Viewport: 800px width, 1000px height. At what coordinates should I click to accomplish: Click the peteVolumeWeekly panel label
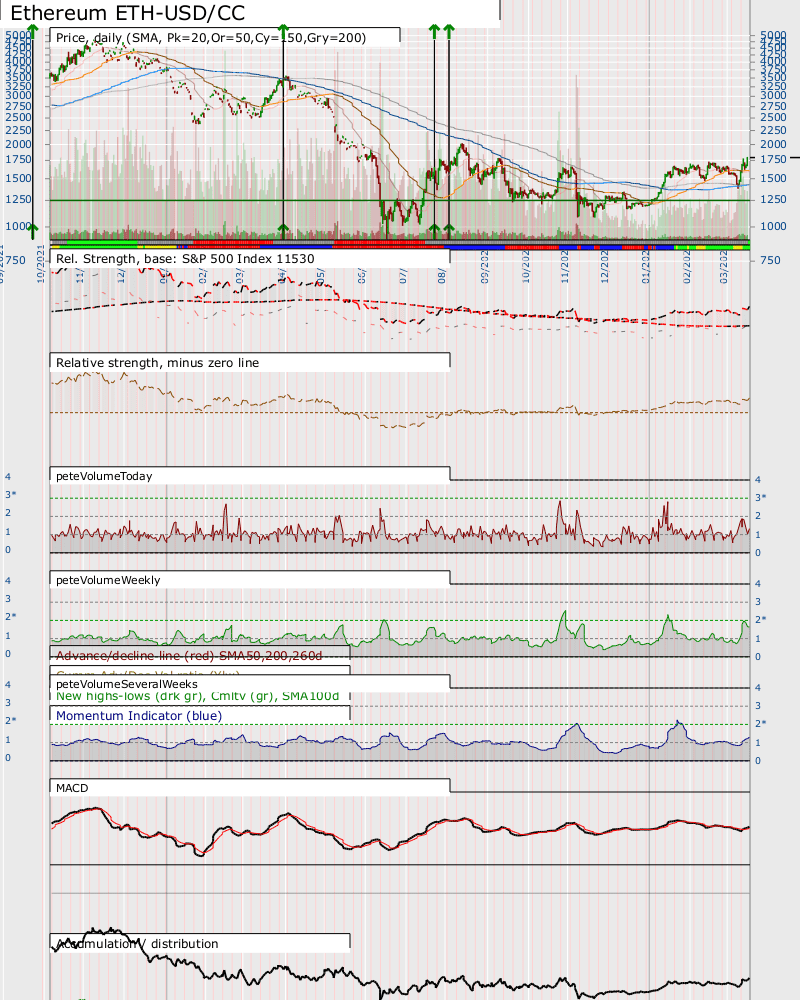coord(108,580)
